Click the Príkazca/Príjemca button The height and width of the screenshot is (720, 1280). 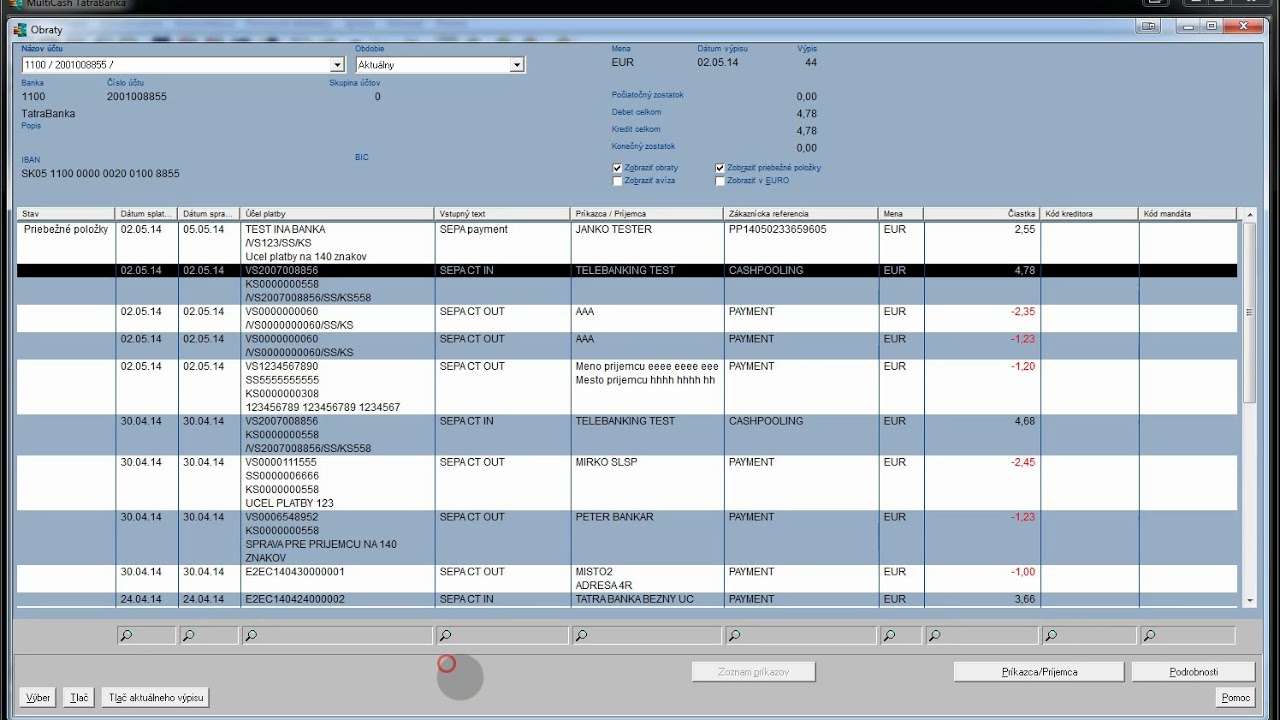coord(1039,672)
